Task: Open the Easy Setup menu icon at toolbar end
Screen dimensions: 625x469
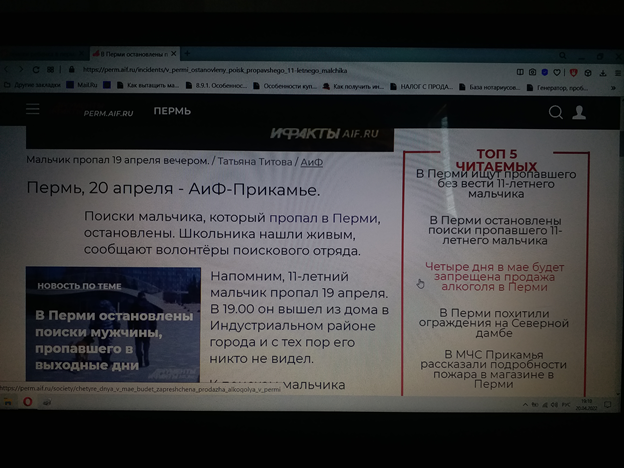Action: click(618, 73)
